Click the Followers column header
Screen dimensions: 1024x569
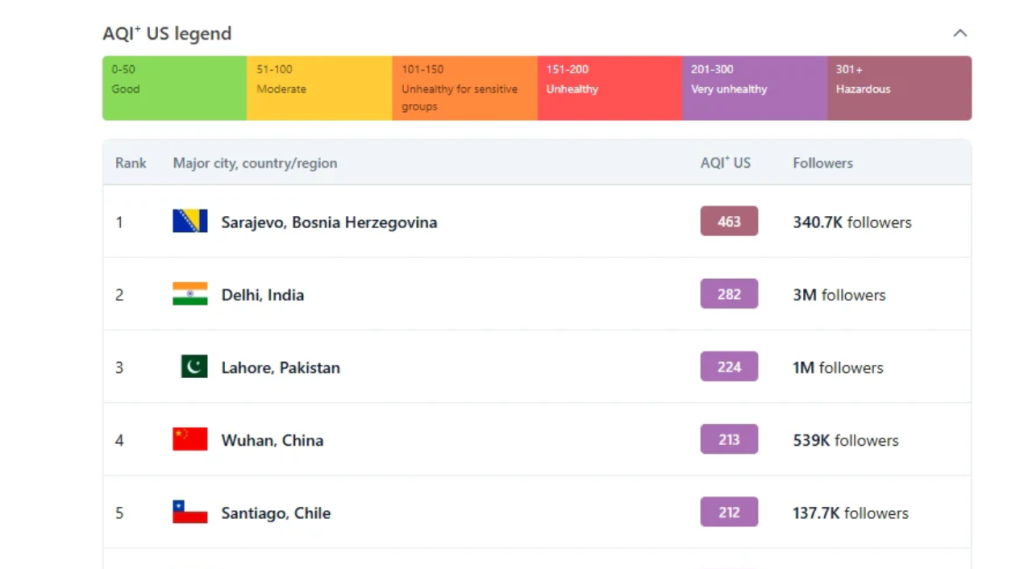click(x=823, y=163)
